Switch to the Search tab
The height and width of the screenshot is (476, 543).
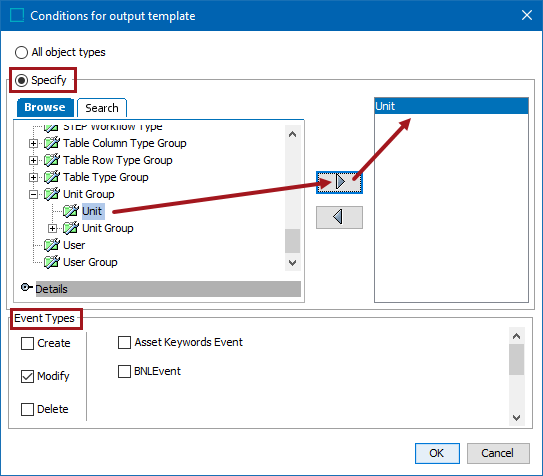102,108
